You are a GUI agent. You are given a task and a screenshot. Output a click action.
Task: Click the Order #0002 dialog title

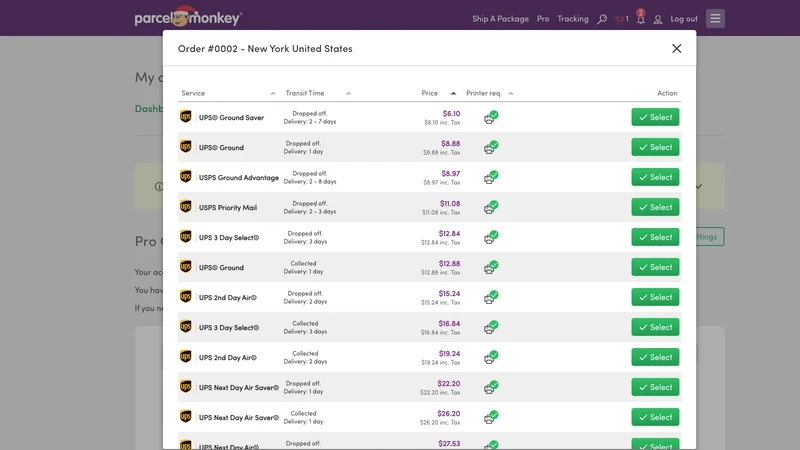tap(265, 48)
